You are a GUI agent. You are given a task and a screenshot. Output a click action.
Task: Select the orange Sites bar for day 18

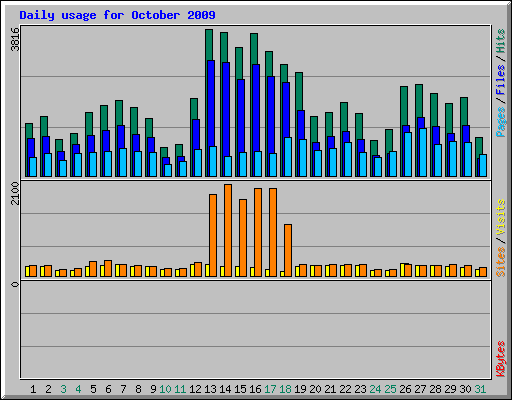[288, 250]
